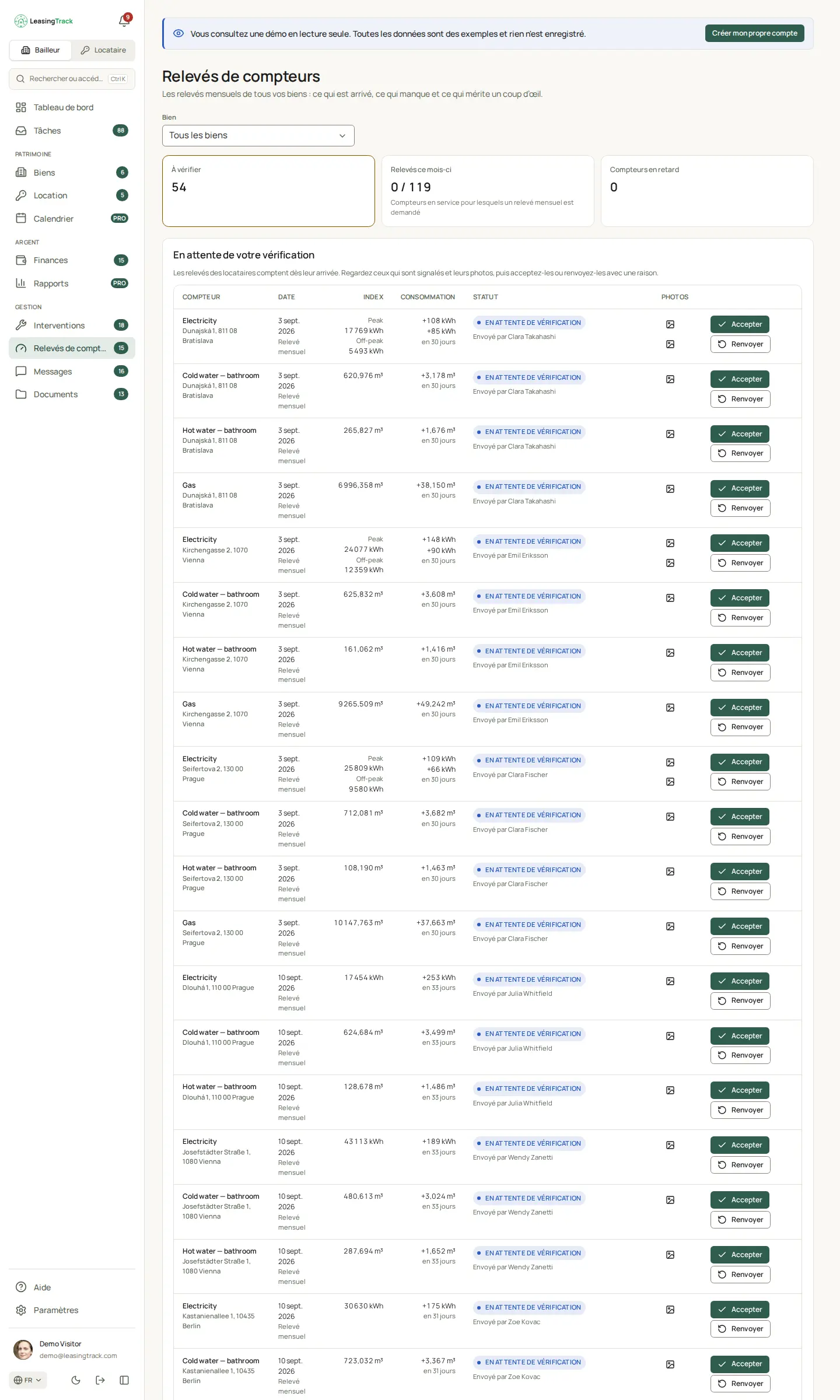Image resolution: width=840 pixels, height=1400 pixels.
Task: View photo of Gas Seifertova 2 reading
Action: pos(670,926)
